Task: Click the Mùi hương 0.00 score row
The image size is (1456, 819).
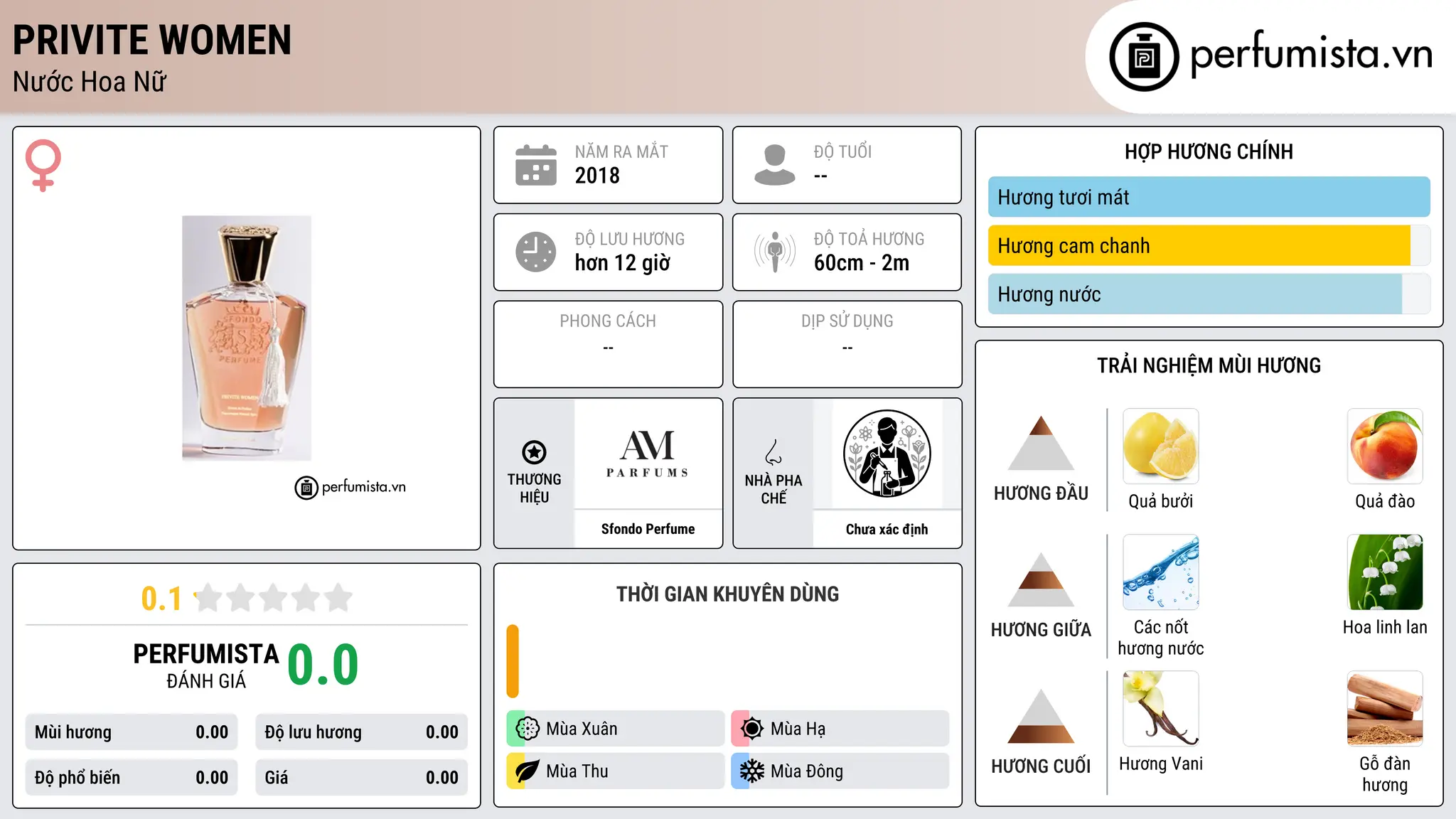Action: 132,732
